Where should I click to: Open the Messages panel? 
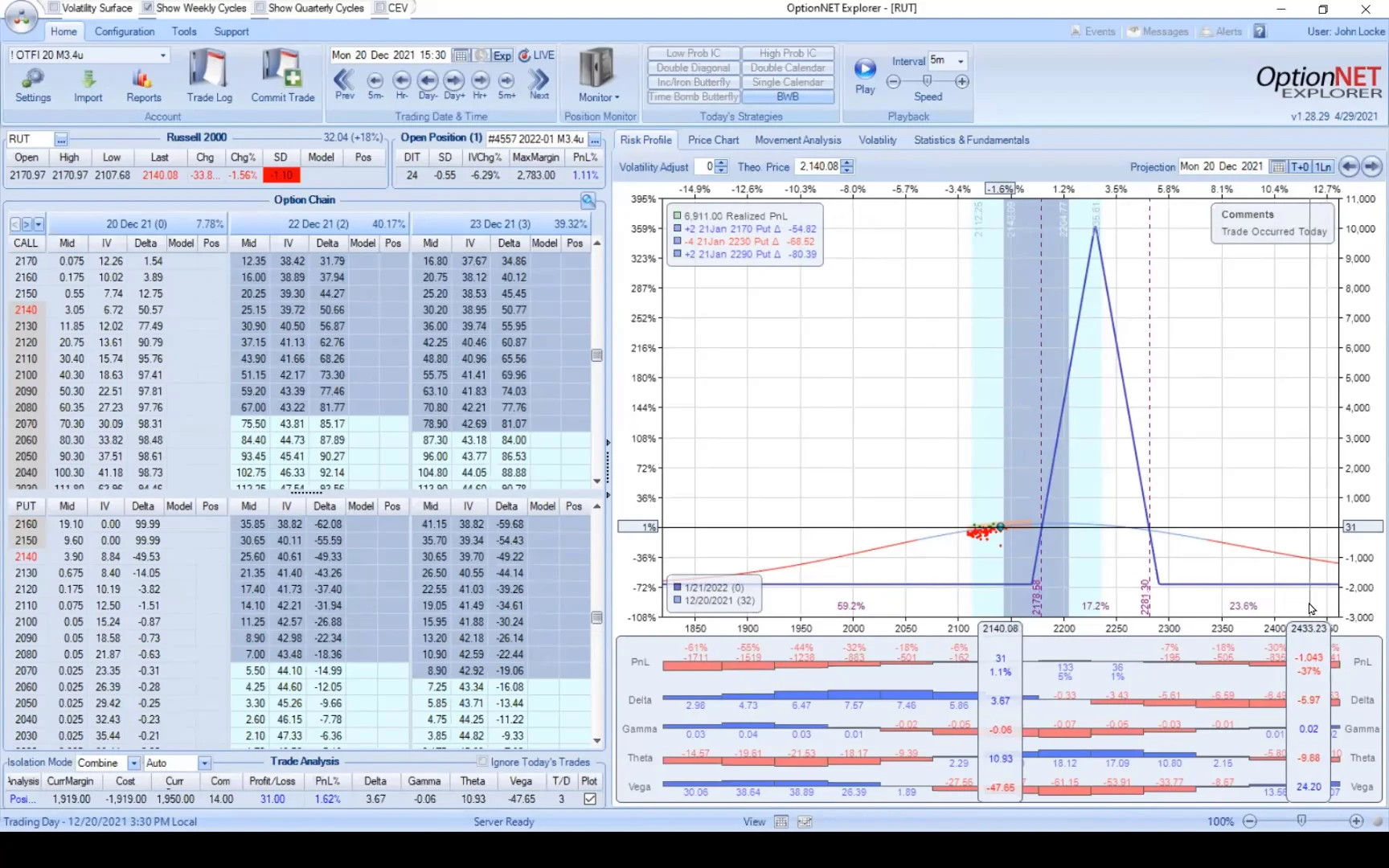coord(1157,31)
